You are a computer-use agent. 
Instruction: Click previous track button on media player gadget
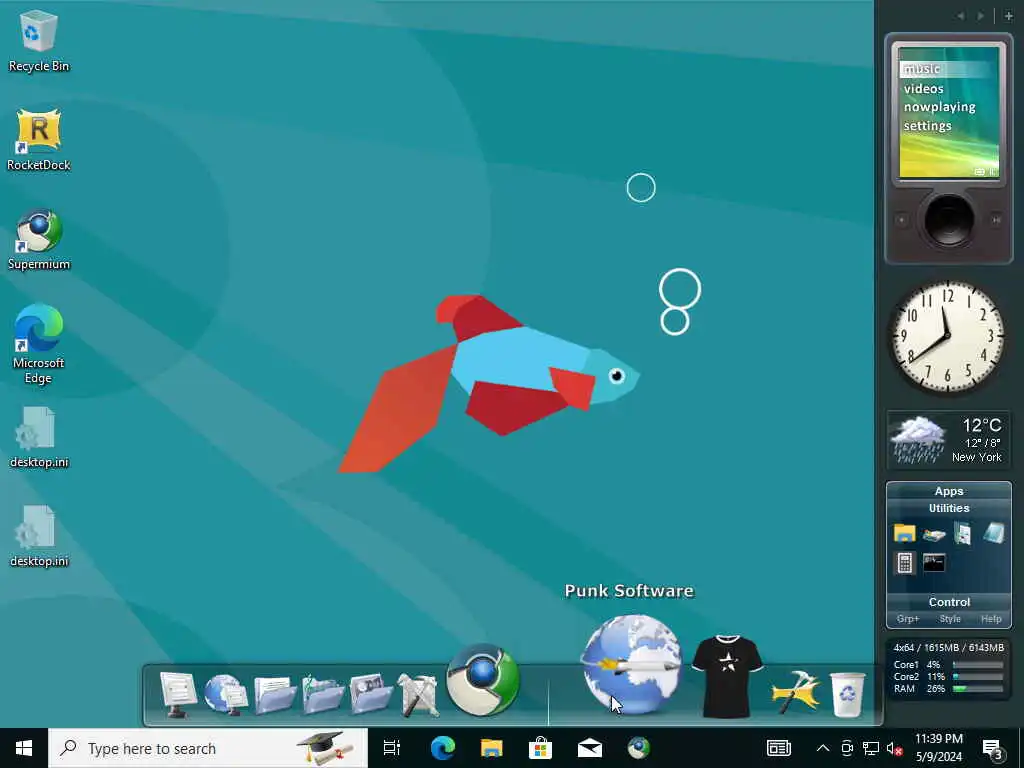(902, 220)
